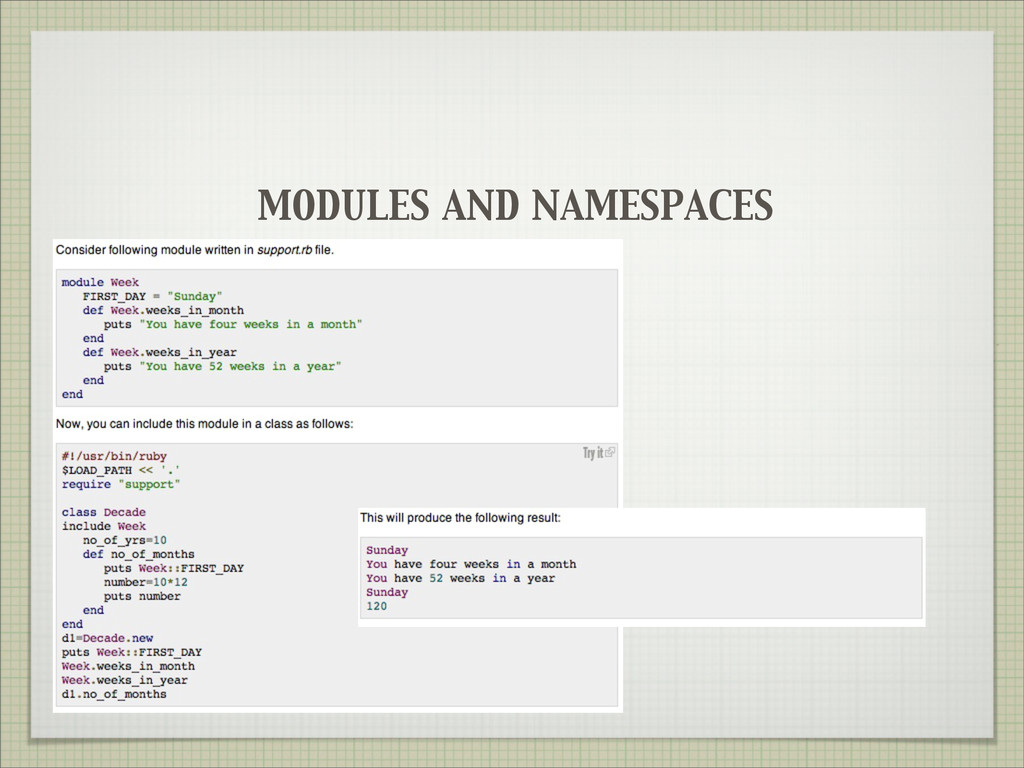This screenshot has height=768, width=1024.
Task: Click "Now, you can include this module" sentence
Action: pyautogui.click(x=204, y=424)
